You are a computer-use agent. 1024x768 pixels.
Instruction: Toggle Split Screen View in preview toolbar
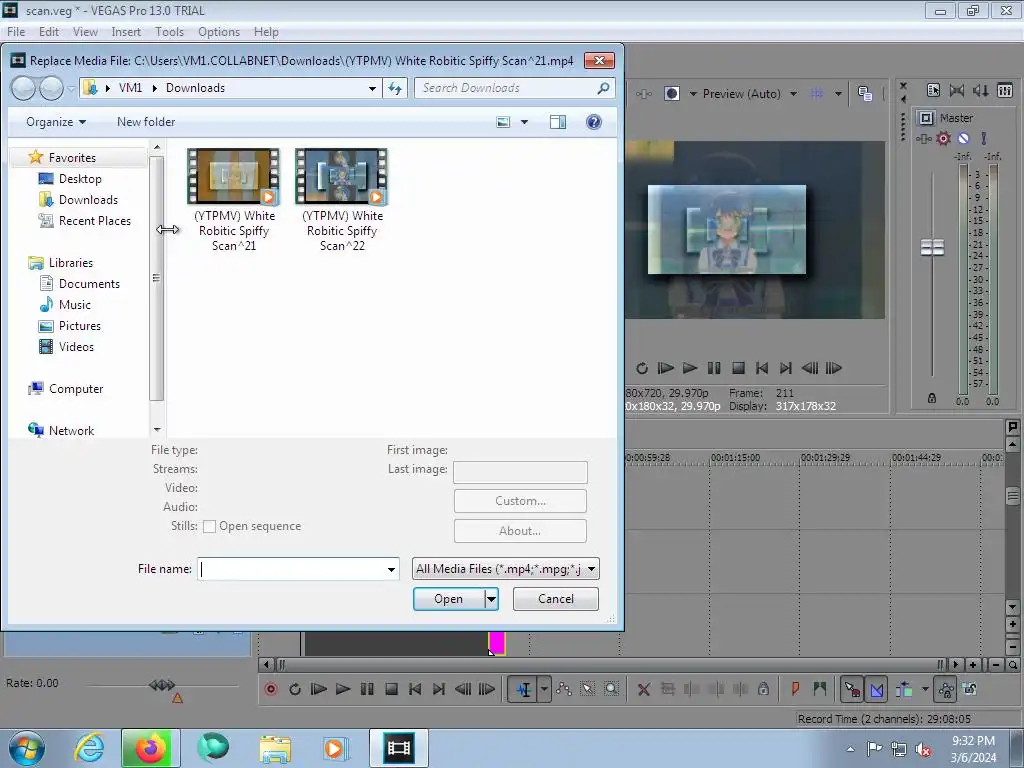pos(671,94)
